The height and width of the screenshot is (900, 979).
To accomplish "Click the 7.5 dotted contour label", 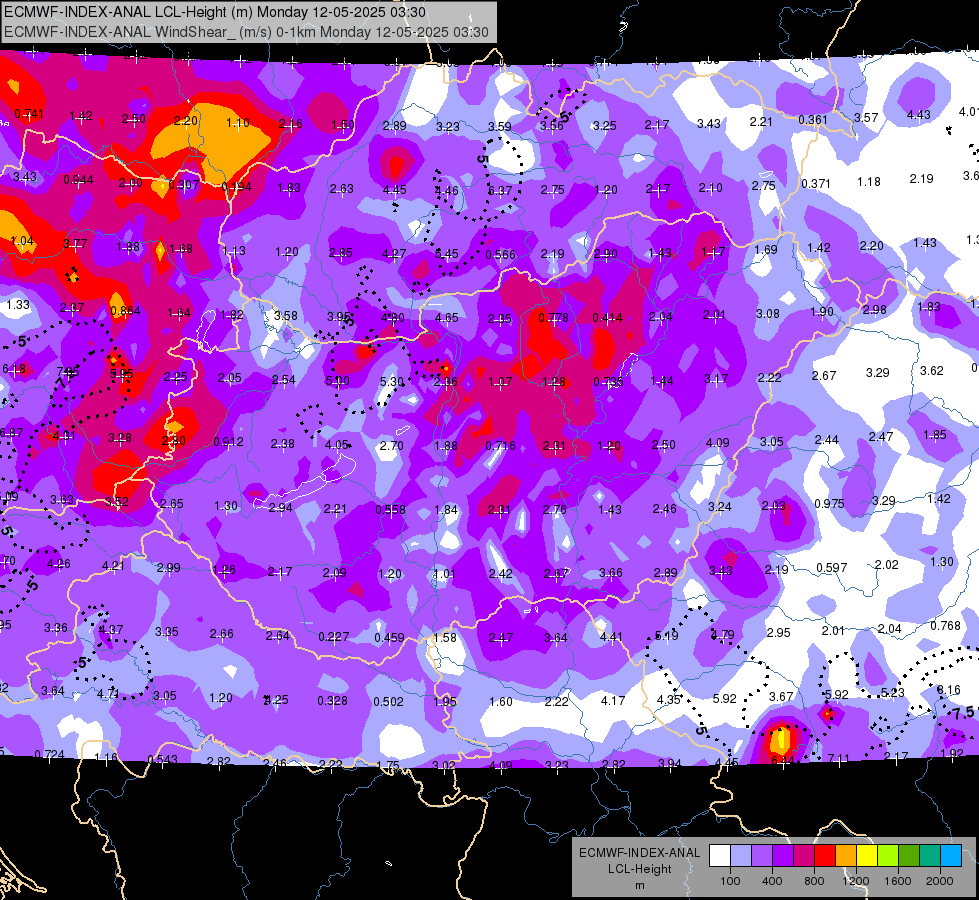I will [965, 713].
